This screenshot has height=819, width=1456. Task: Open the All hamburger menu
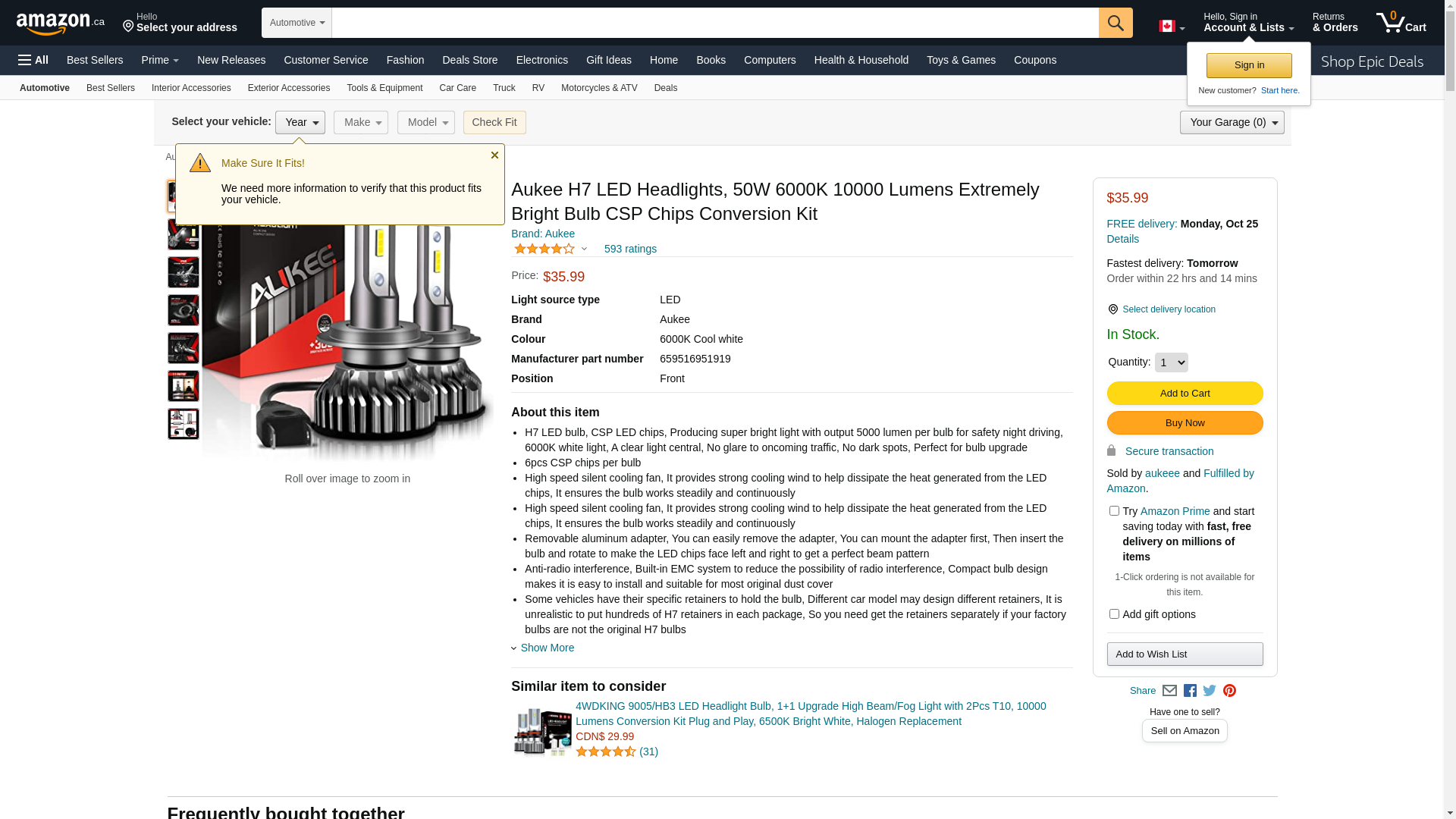click(x=33, y=60)
